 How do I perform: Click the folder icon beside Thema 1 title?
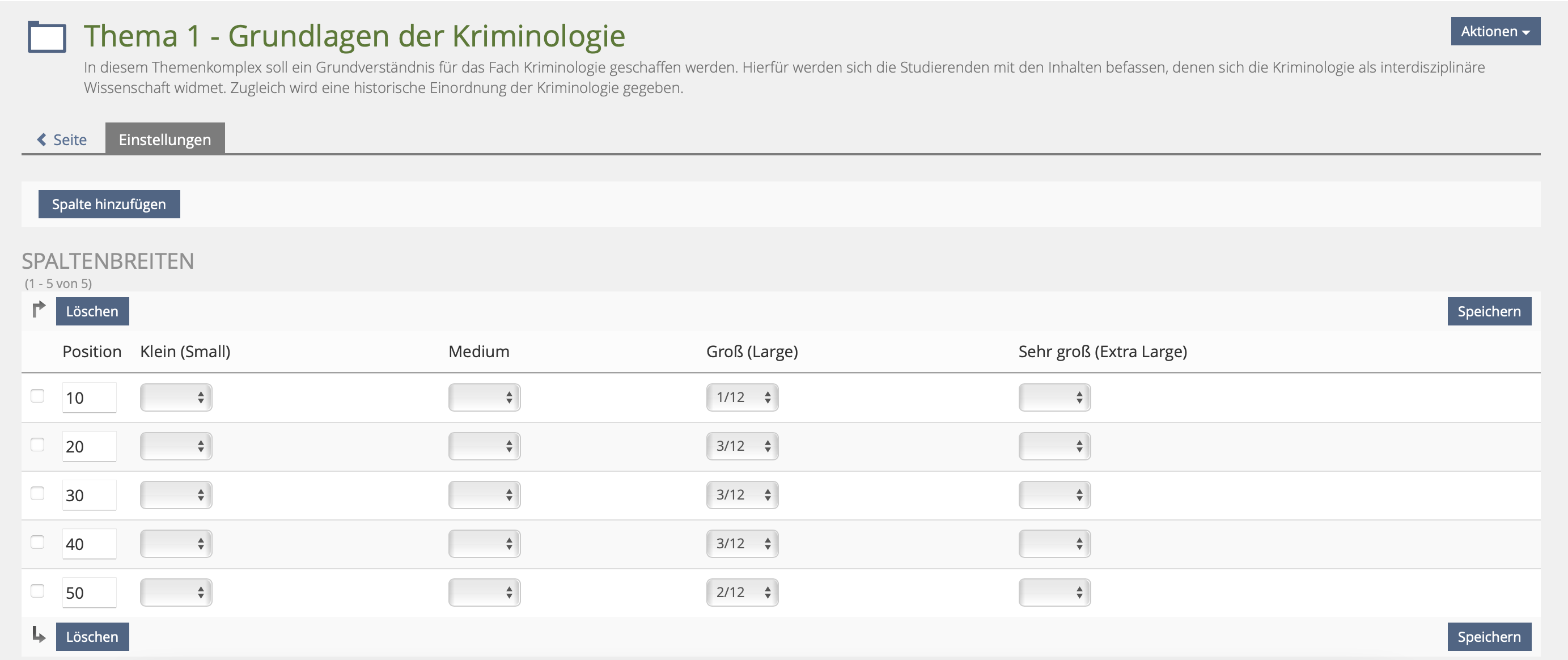(47, 37)
